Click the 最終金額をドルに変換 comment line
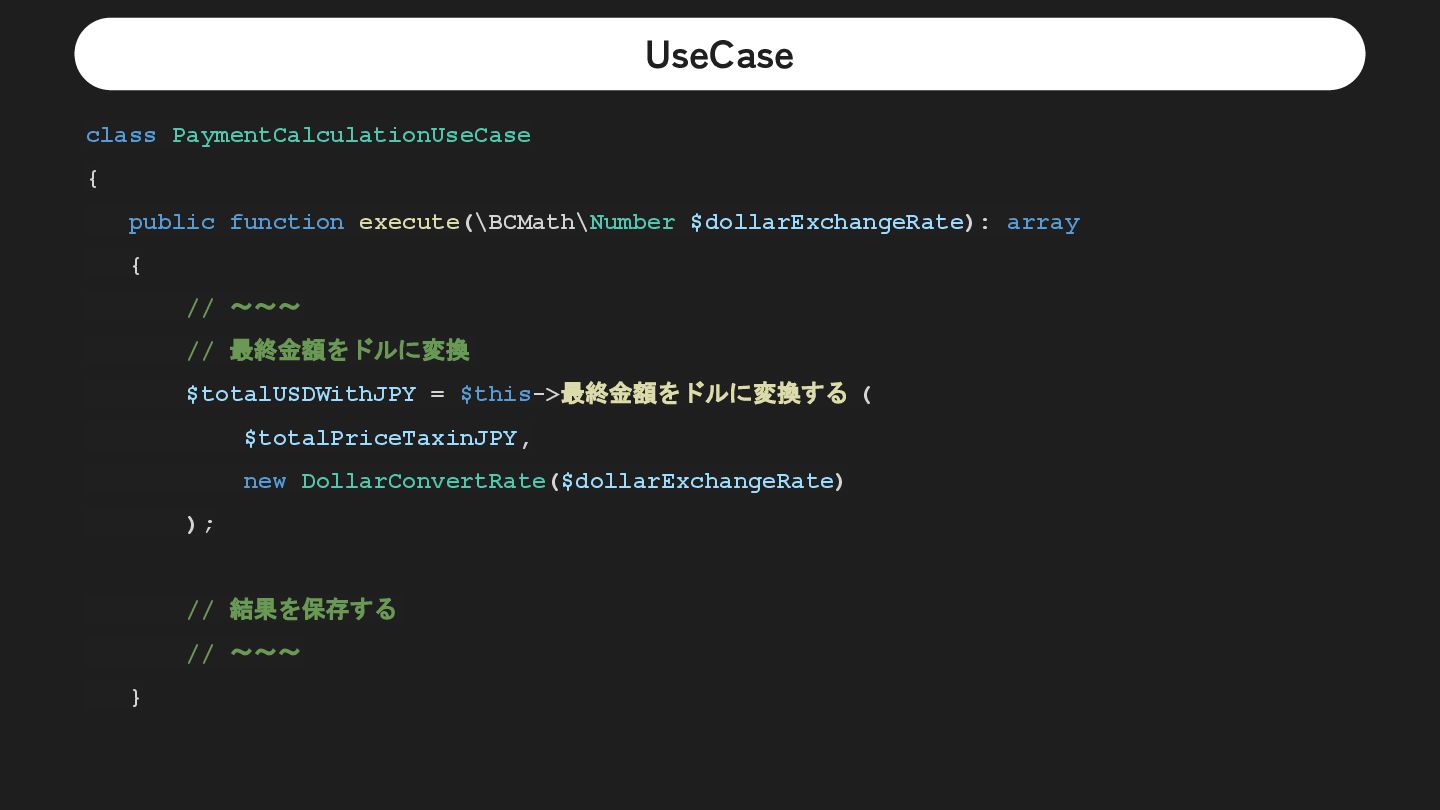 (x=328, y=350)
